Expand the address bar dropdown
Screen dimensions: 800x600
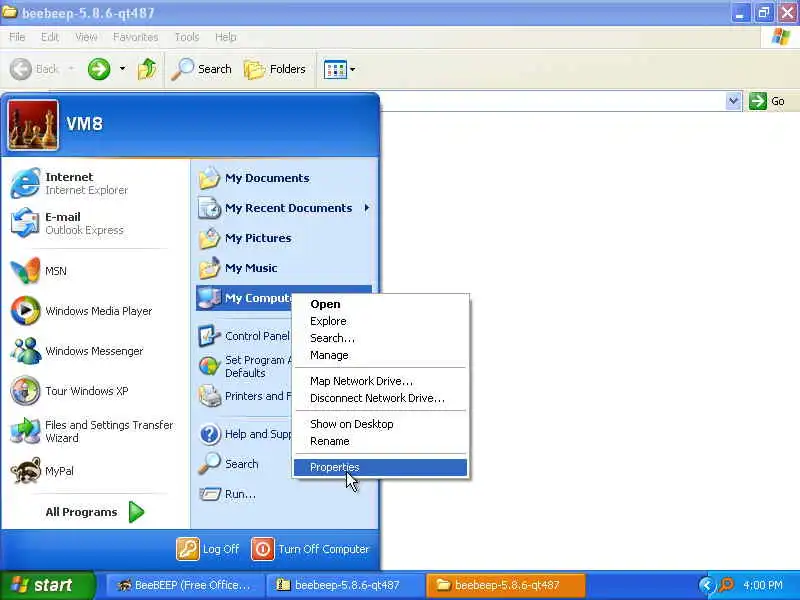point(733,101)
